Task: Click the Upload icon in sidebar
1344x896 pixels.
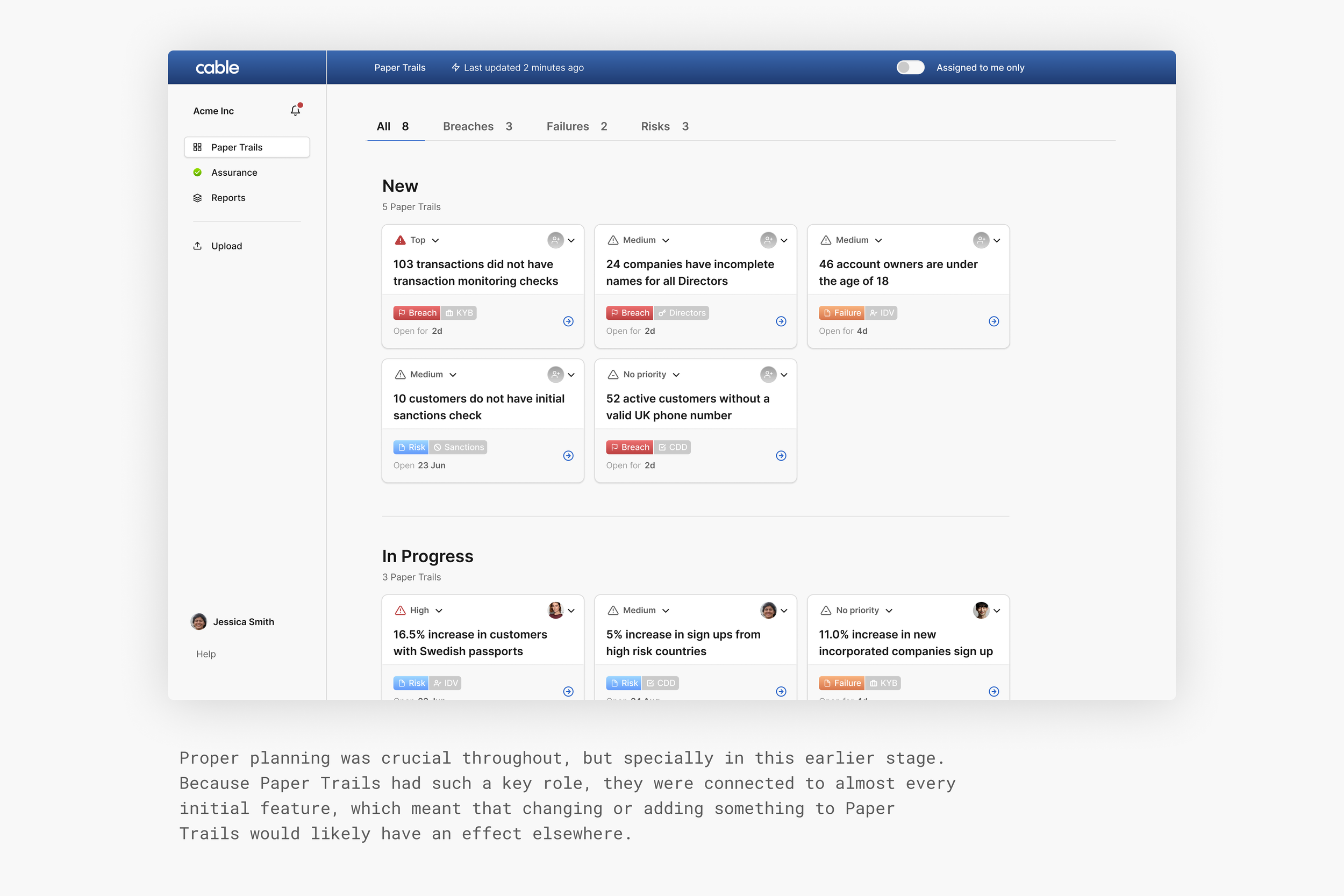Action: pyautogui.click(x=198, y=246)
